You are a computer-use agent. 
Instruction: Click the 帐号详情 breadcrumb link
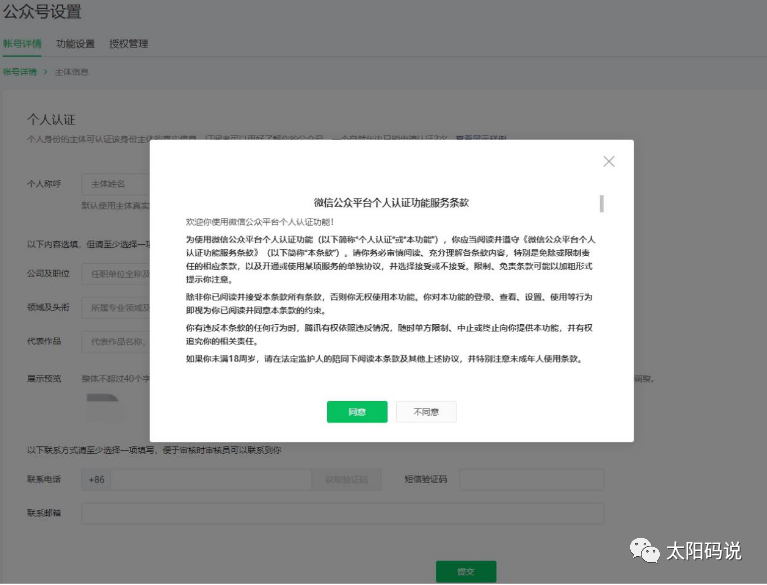click(20, 72)
